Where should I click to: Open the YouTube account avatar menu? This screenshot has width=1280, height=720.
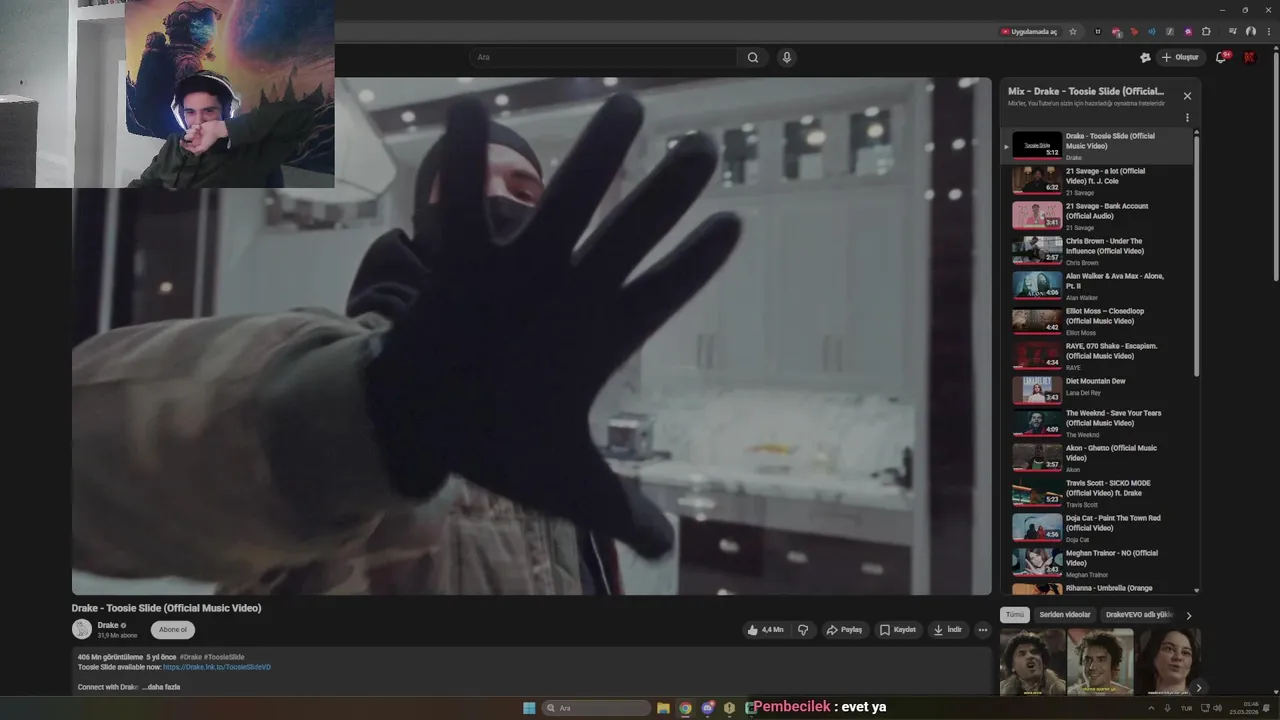(1249, 58)
